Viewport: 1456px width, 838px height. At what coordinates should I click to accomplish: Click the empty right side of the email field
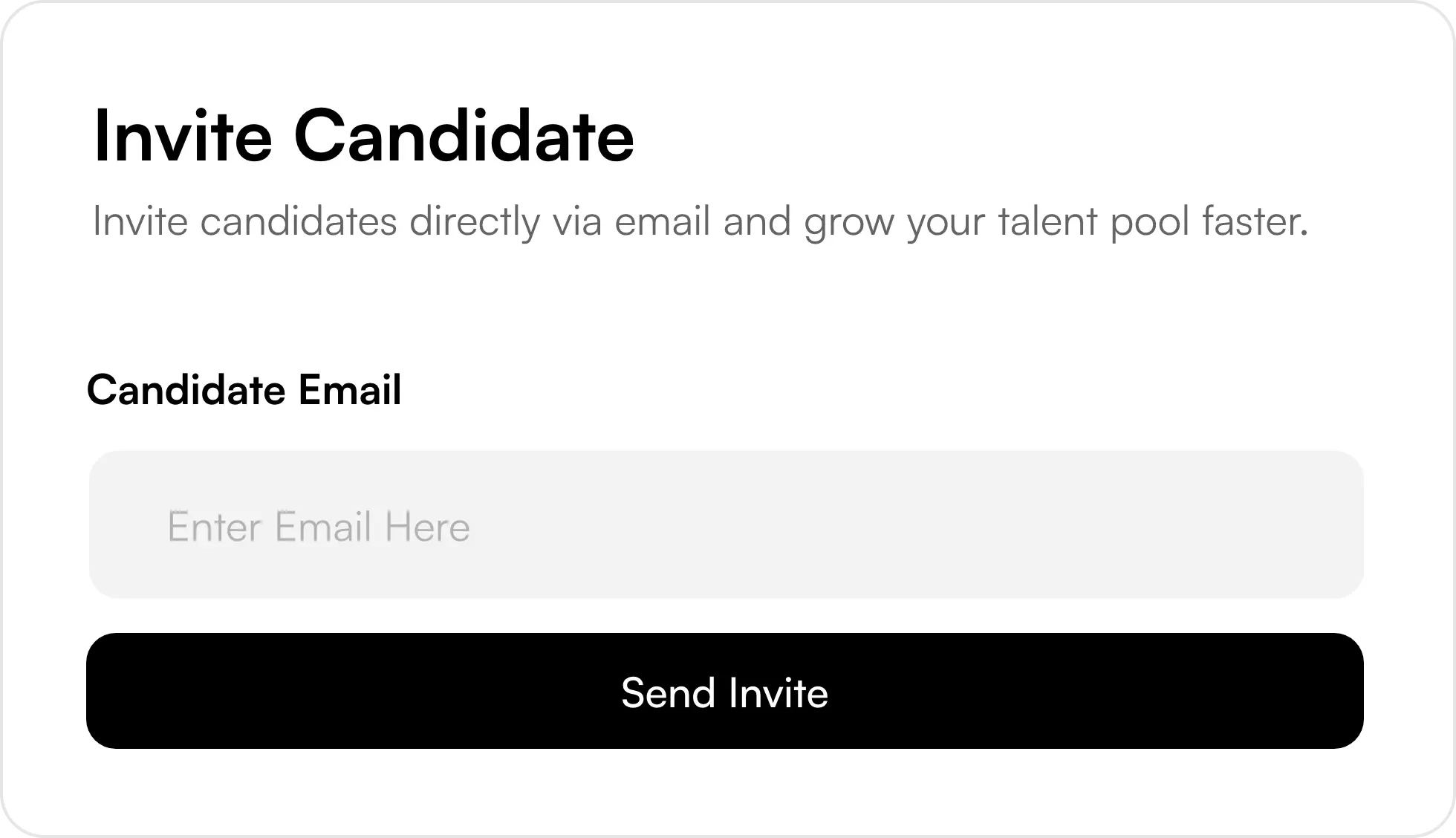pos(1114,524)
